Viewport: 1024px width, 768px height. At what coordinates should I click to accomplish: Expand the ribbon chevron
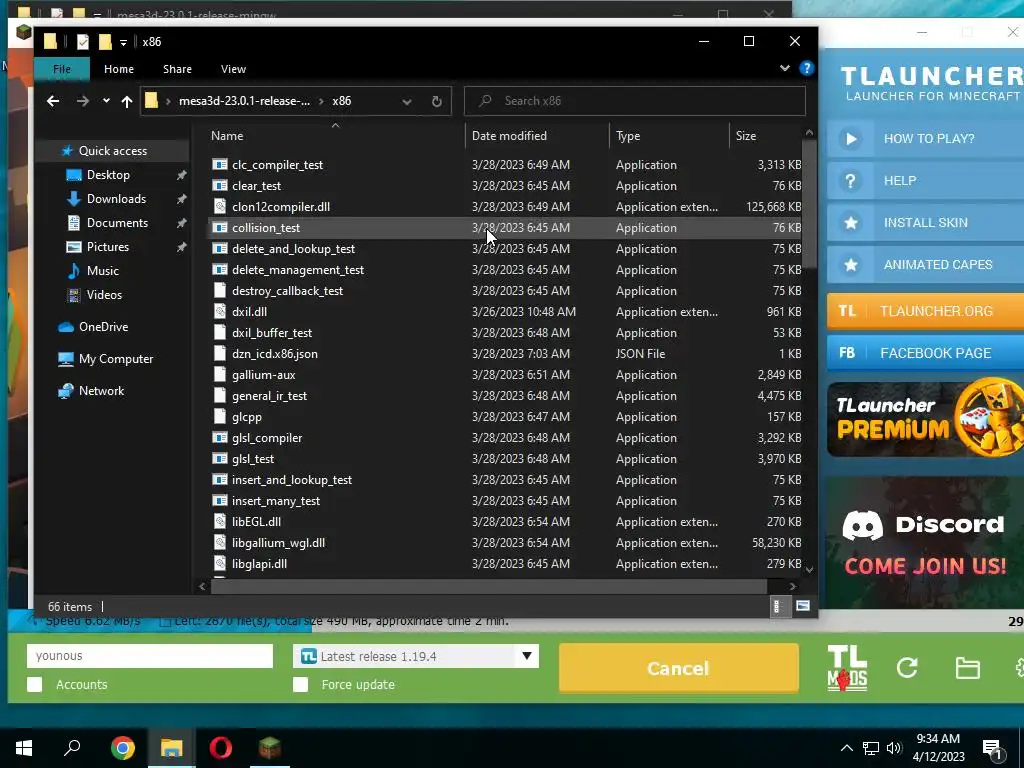pos(784,68)
